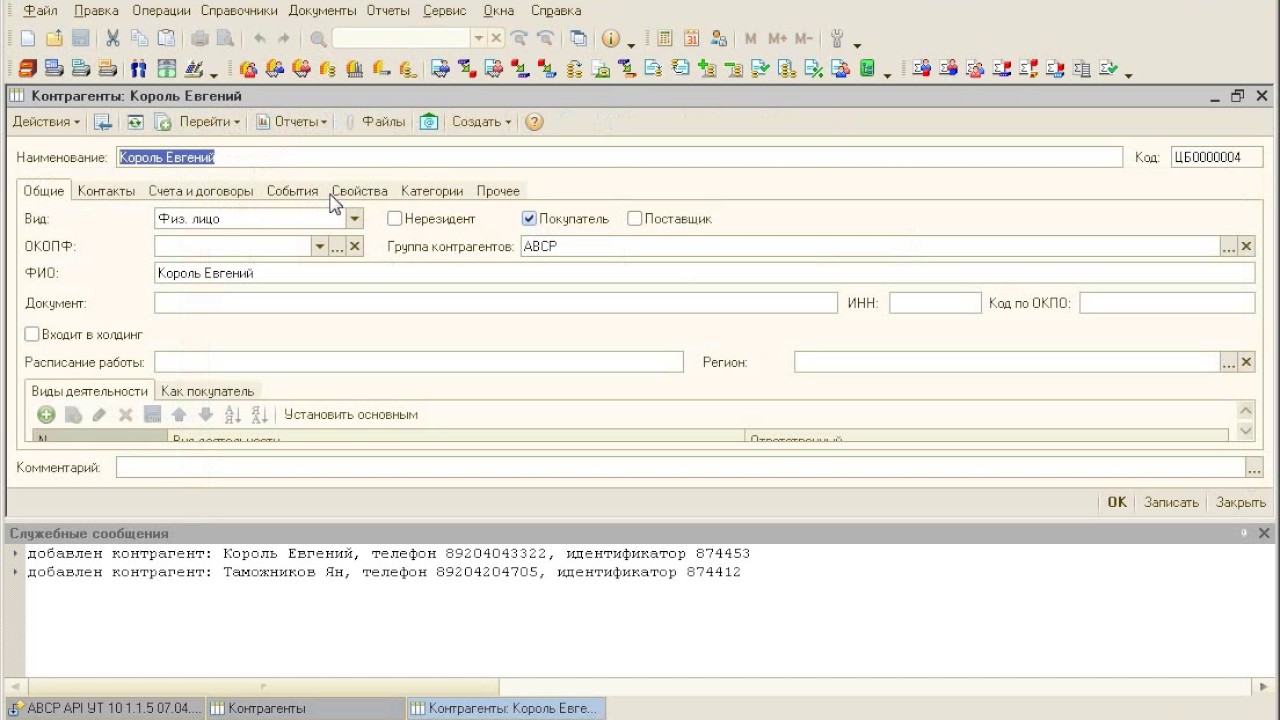Image resolution: width=1280 pixels, height=720 pixels.
Task: Click the magnifier search icon in toolbar
Action: coord(318,39)
